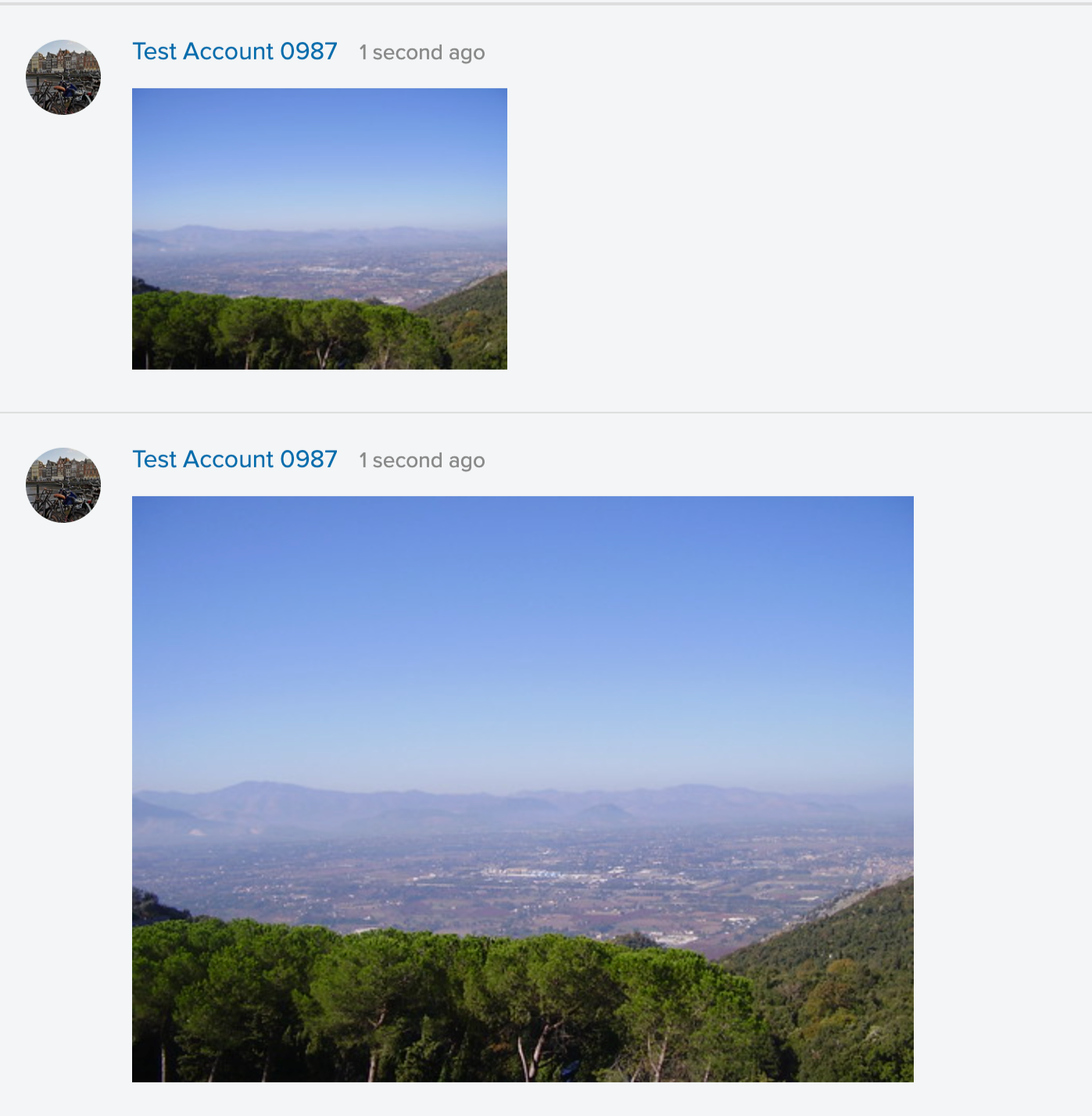Click the '1 second ago' timestamp on the top post

coord(421,52)
